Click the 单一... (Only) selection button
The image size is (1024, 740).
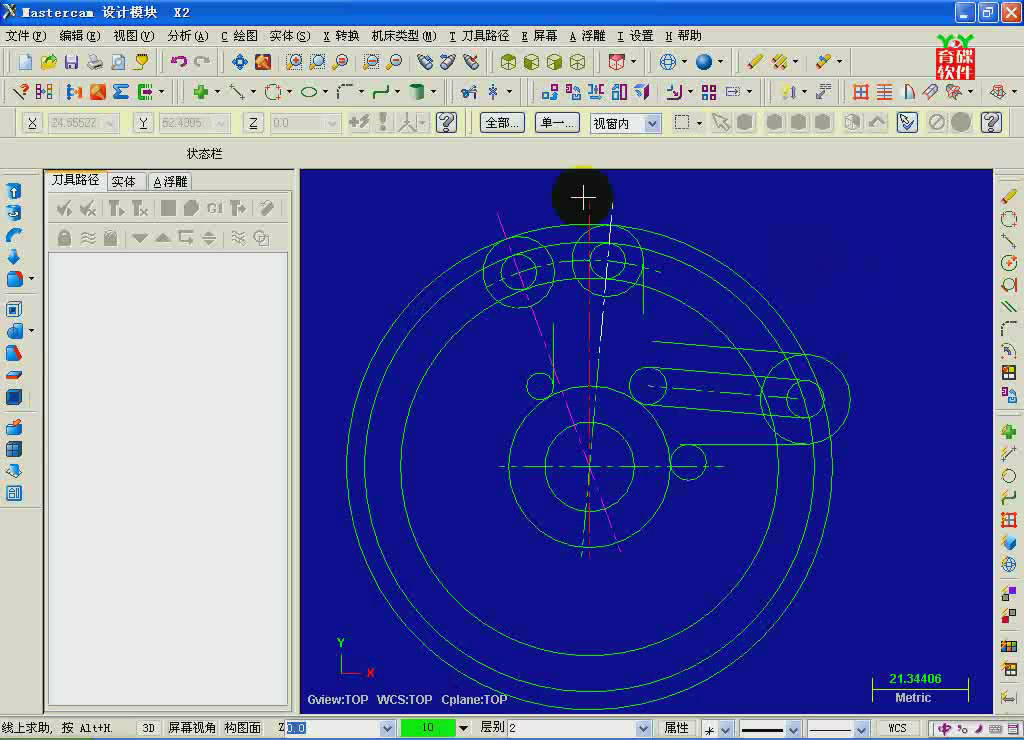[x=557, y=123]
